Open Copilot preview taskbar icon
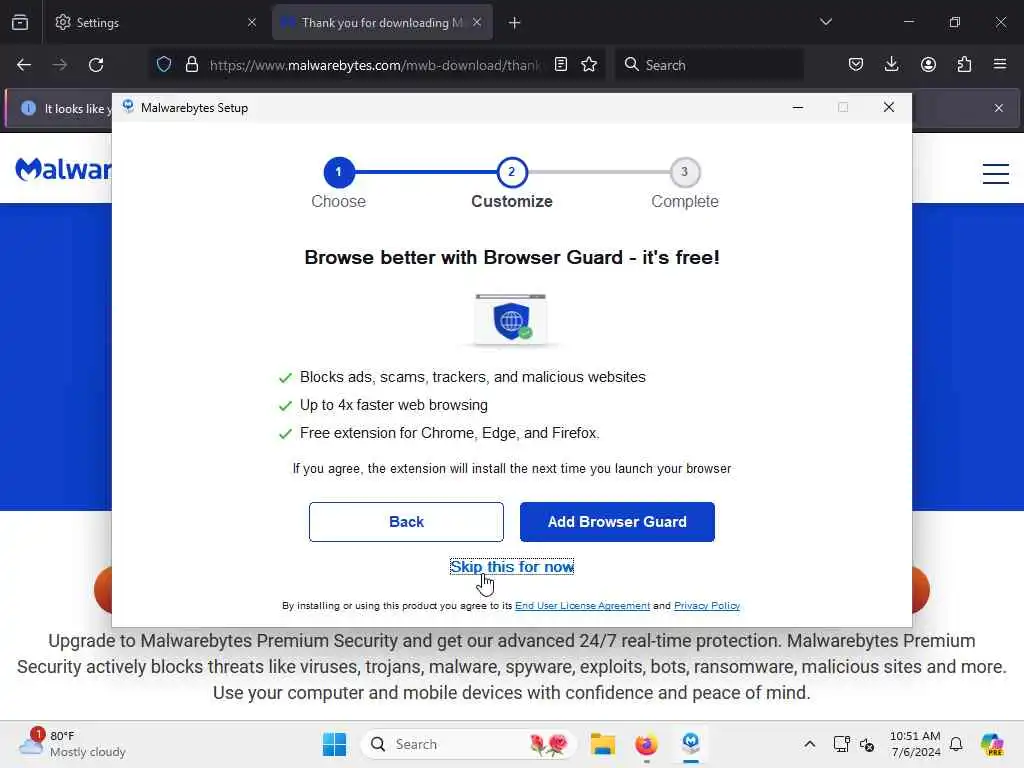The height and width of the screenshot is (768, 1024). [992, 744]
